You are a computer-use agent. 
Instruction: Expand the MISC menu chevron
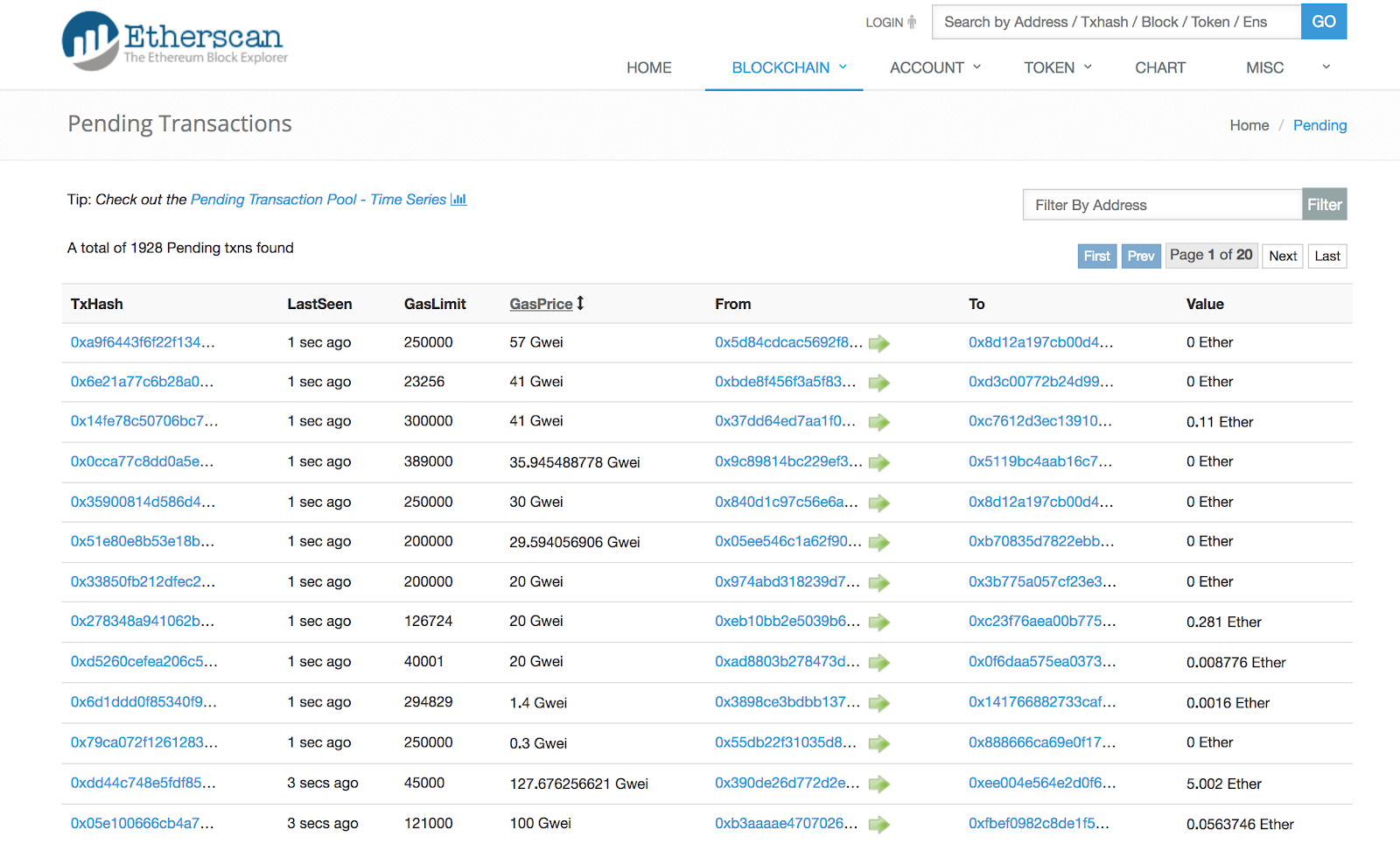point(1326,67)
